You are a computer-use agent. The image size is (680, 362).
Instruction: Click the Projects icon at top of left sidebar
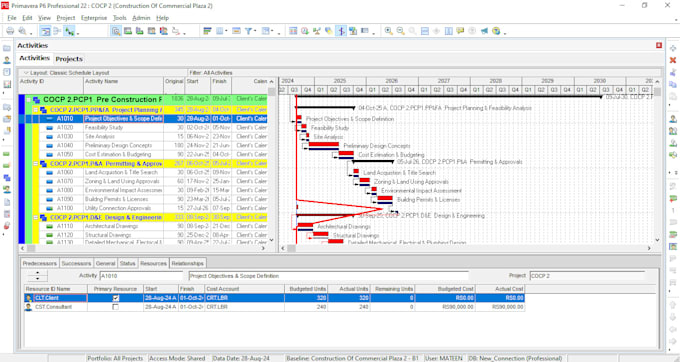7,48
